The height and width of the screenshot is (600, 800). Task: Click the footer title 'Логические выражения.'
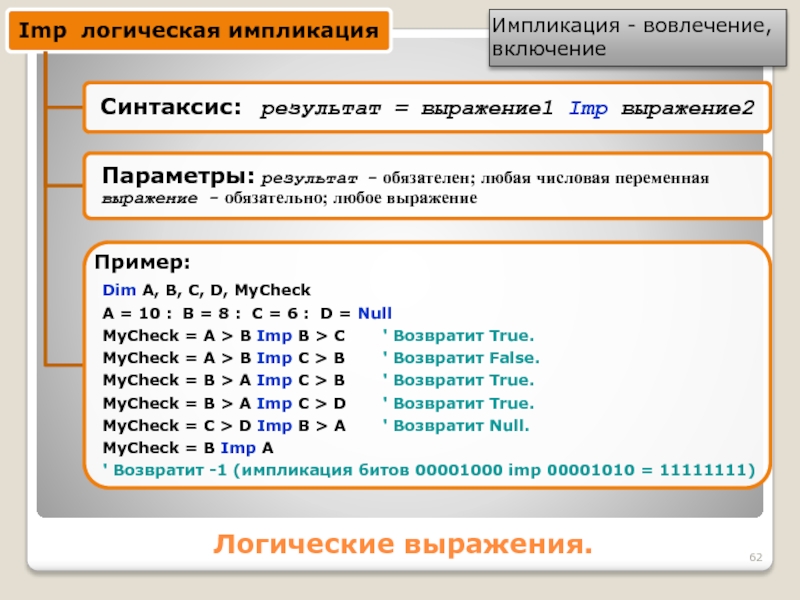pos(402,545)
